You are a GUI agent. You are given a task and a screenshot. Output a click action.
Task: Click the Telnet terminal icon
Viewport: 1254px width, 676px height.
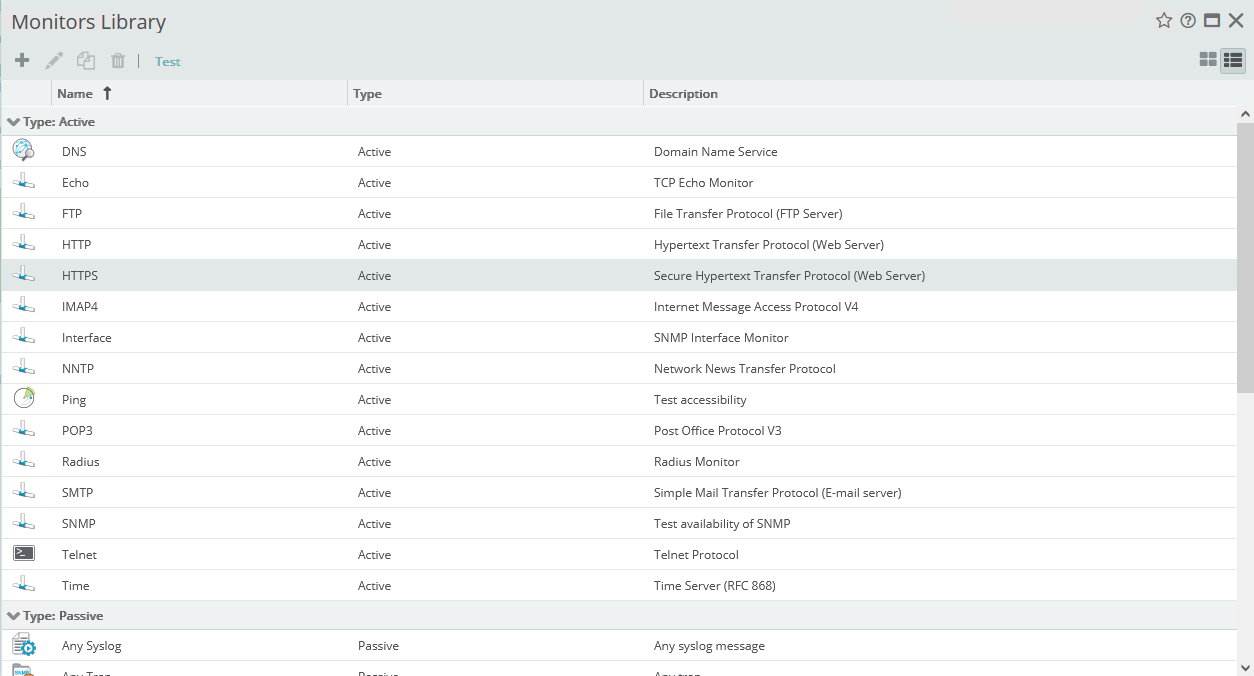coord(24,553)
